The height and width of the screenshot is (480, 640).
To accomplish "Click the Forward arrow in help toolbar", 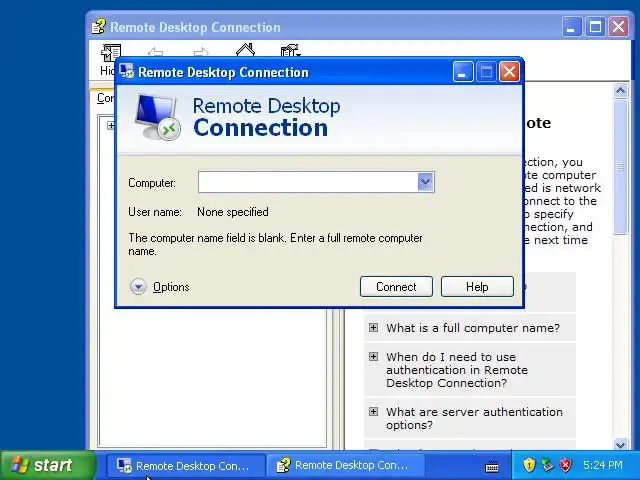I will pyautogui.click(x=201, y=52).
